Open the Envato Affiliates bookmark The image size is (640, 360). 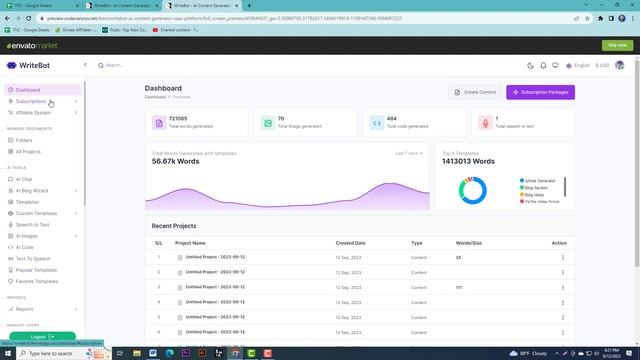[76, 30]
